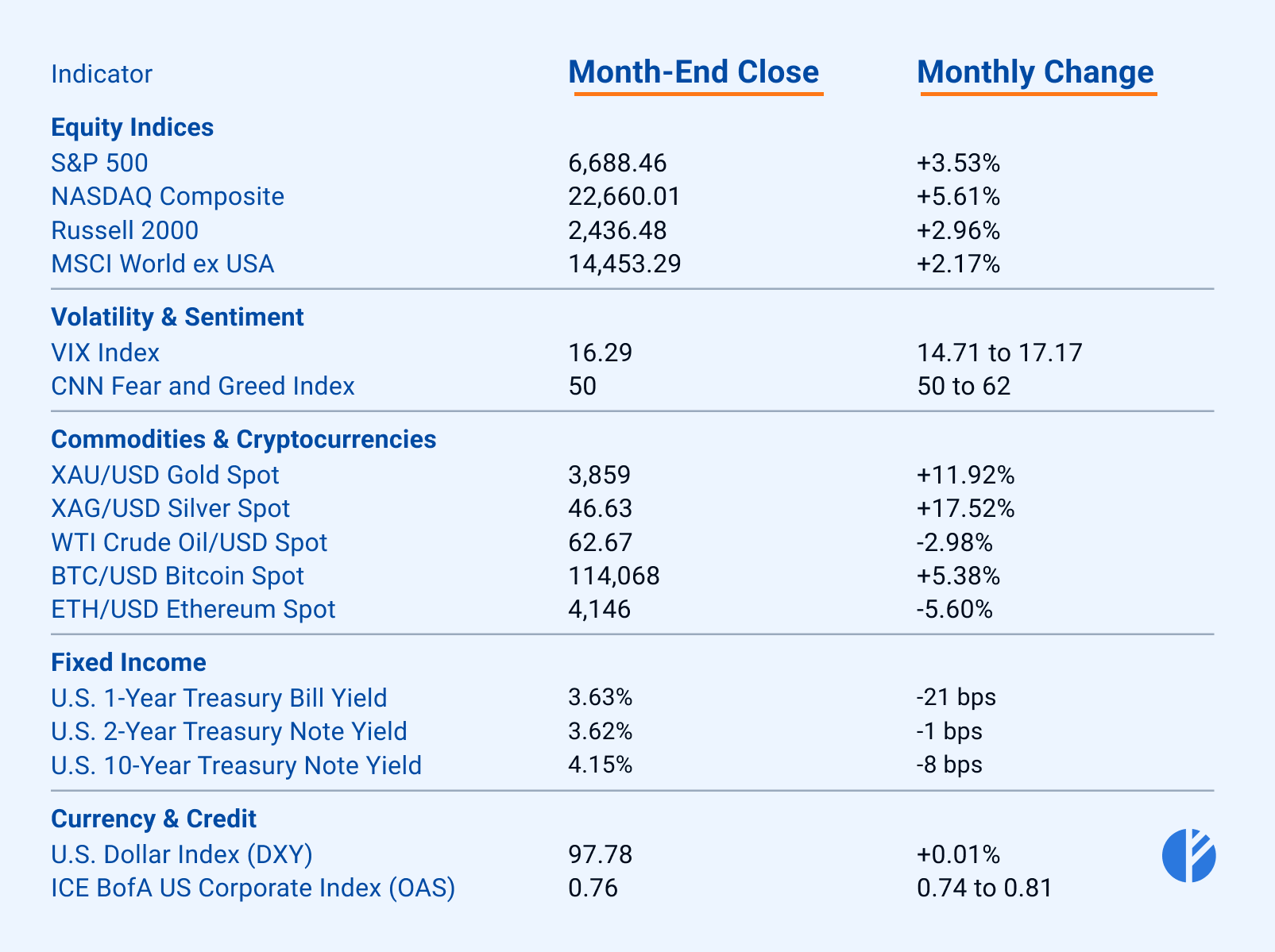Click the XAU/USD Gold Spot label
1275x952 pixels.
(165, 475)
